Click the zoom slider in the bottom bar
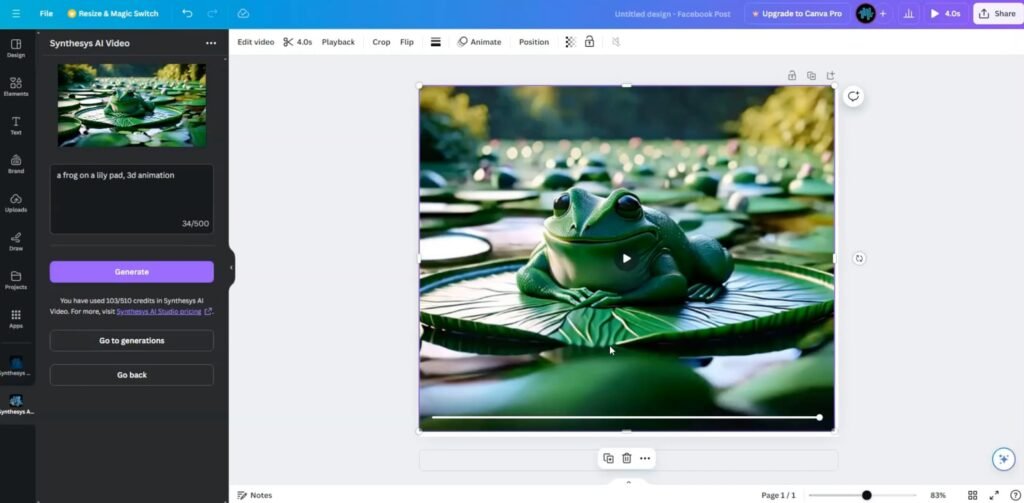The height and width of the screenshot is (503, 1024). click(x=866, y=495)
